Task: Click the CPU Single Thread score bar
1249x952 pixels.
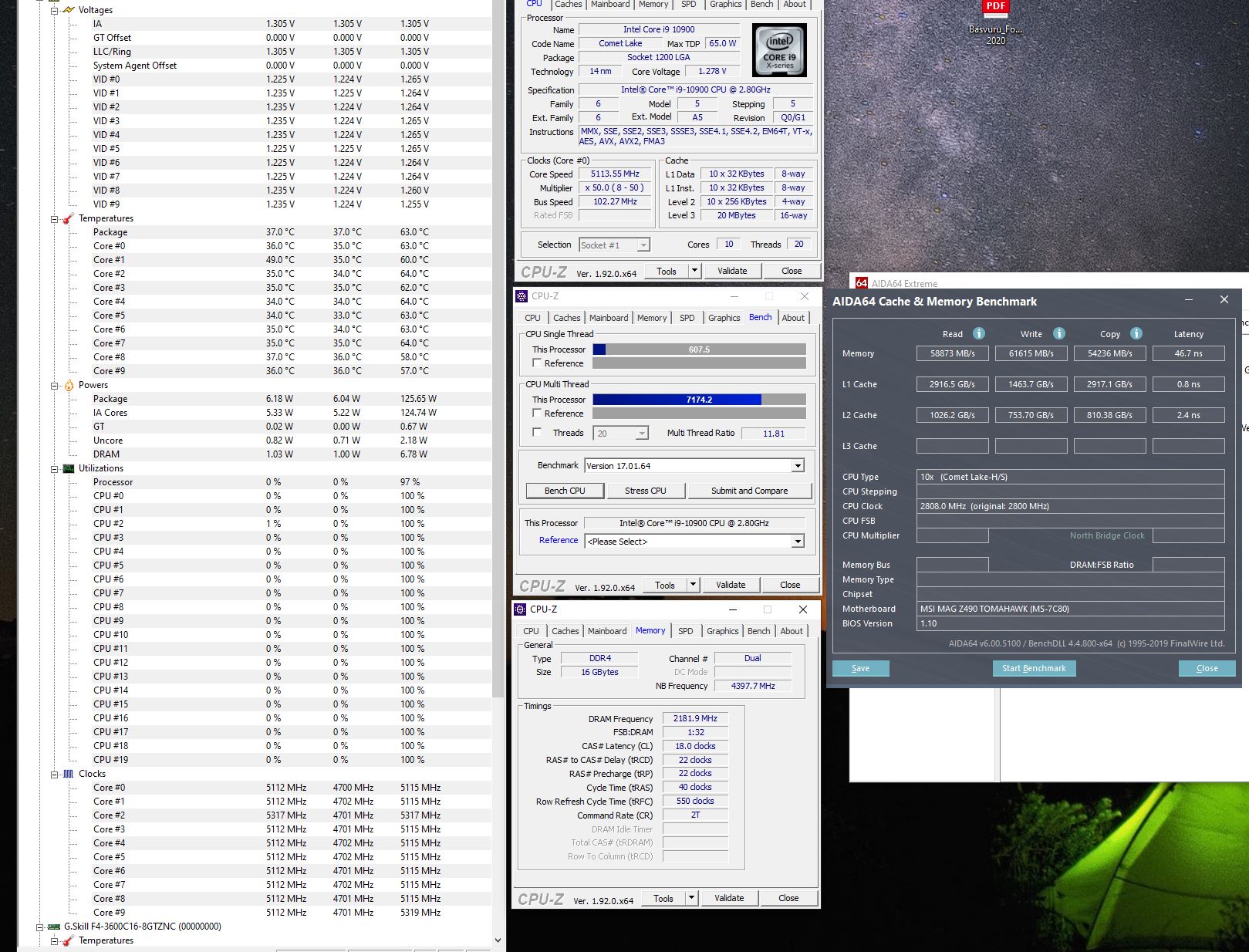Action: [x=699, y=349]
